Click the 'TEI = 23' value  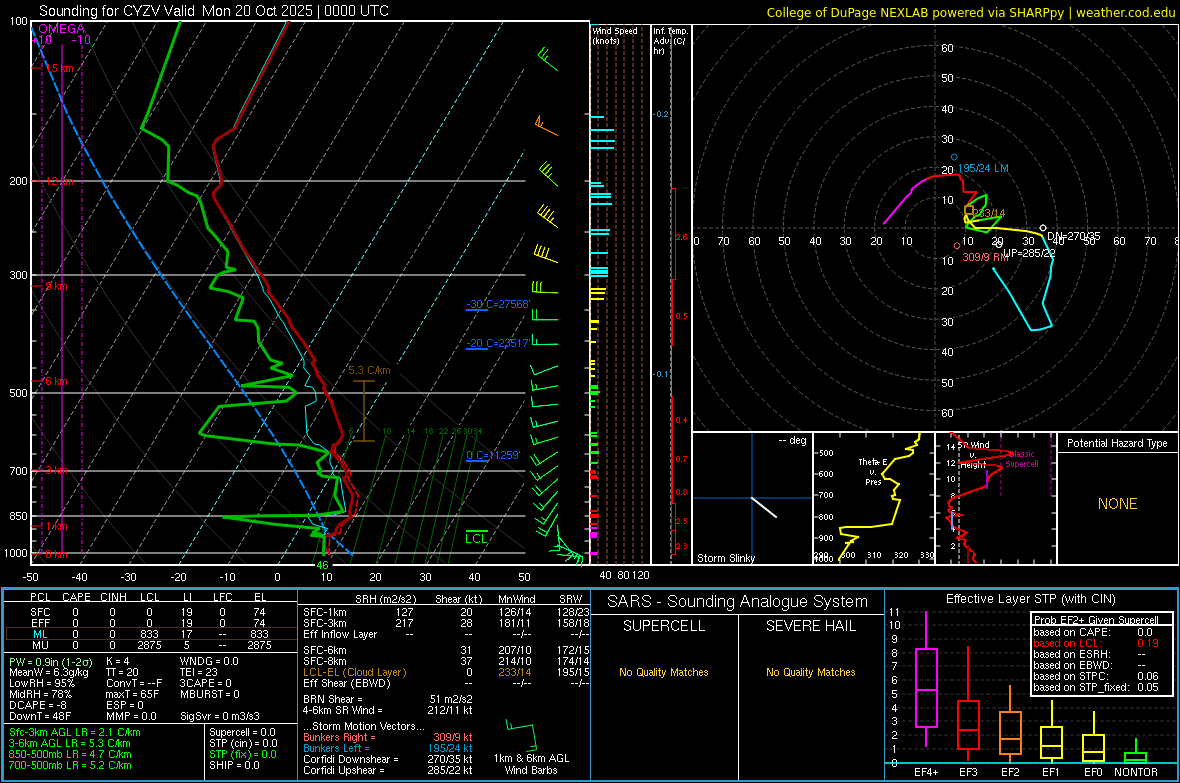[199, 672]
